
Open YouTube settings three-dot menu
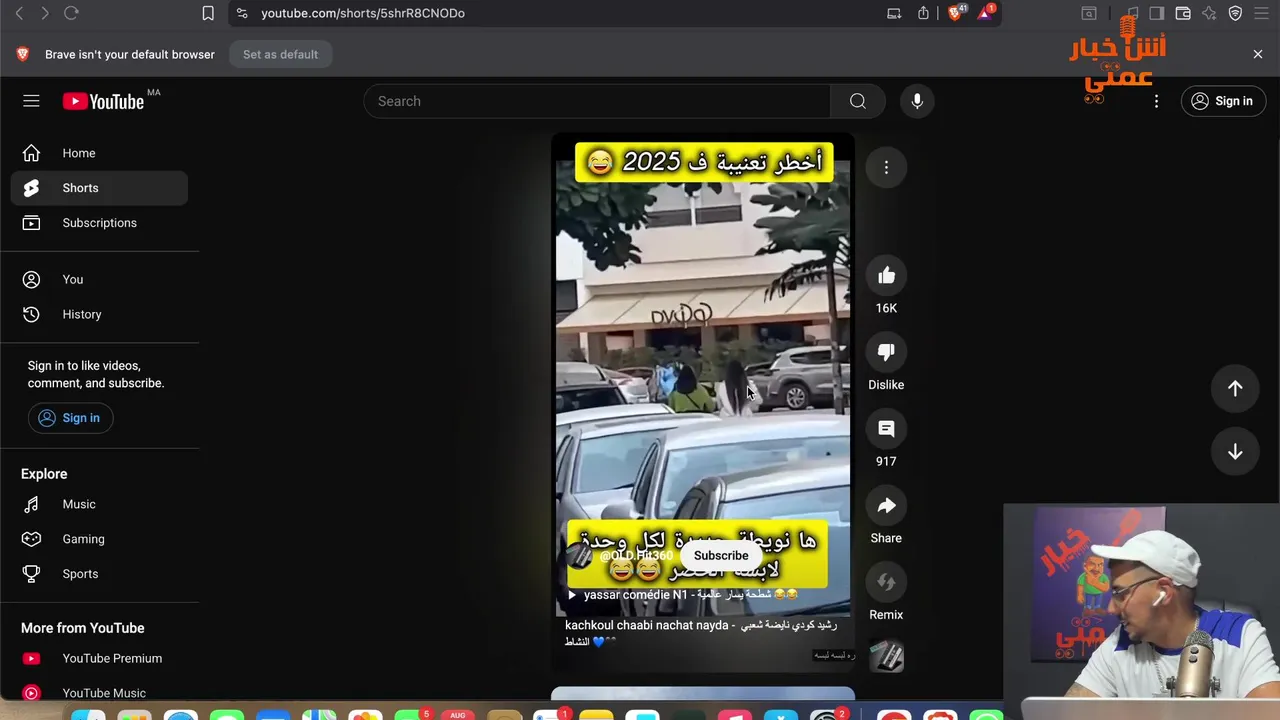point(1156,101)
